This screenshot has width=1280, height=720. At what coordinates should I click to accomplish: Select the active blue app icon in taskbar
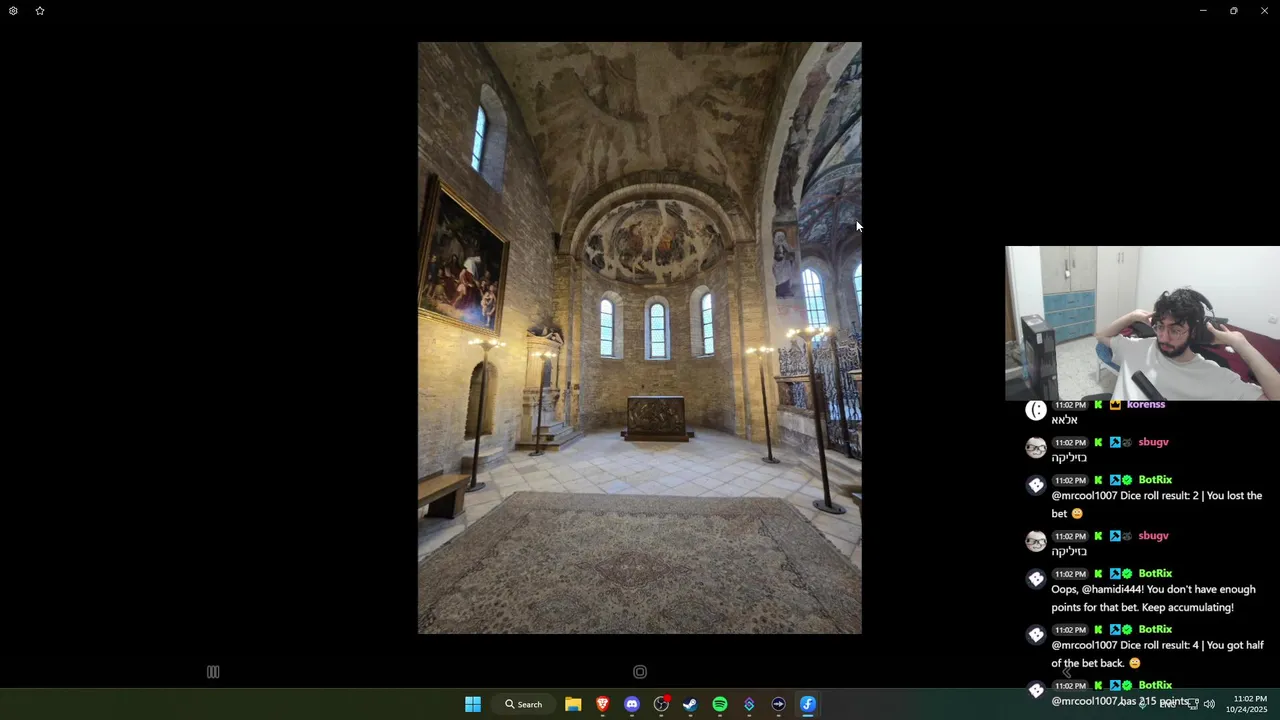tap(808, 704)
